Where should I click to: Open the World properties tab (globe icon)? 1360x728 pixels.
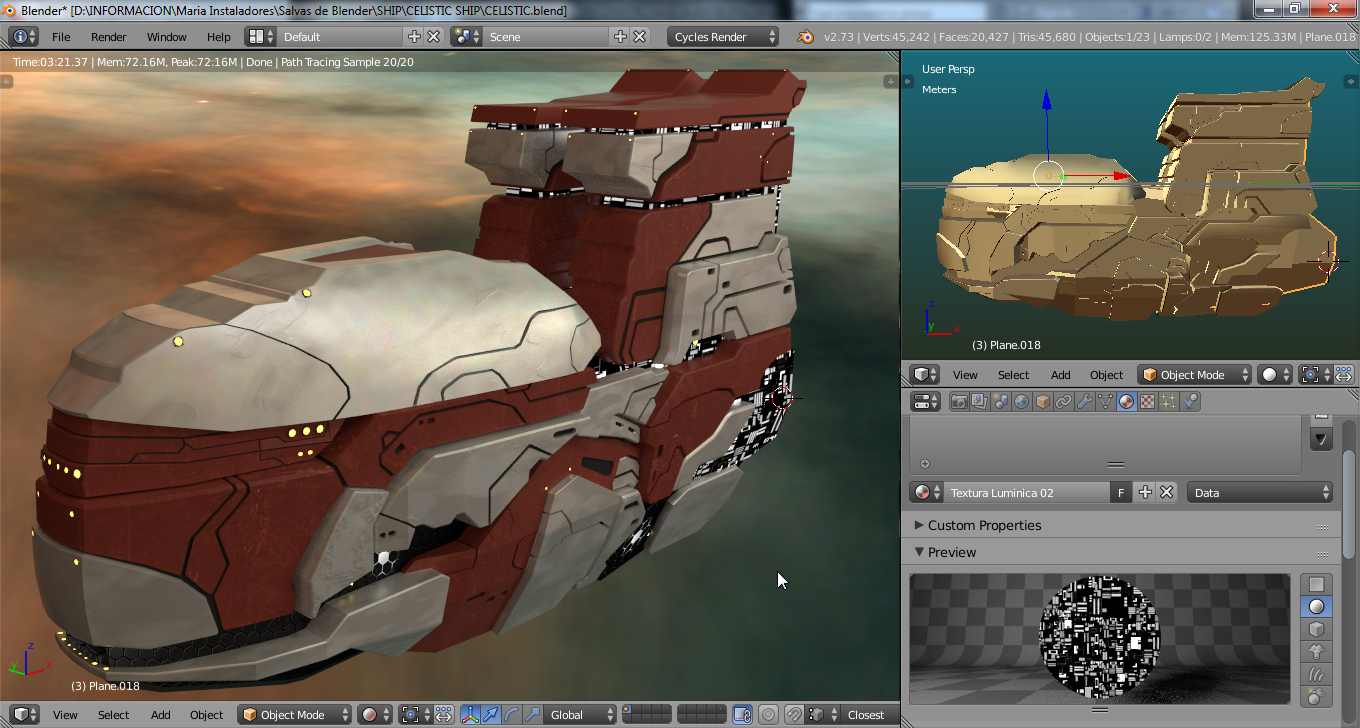pos(1022,402)
